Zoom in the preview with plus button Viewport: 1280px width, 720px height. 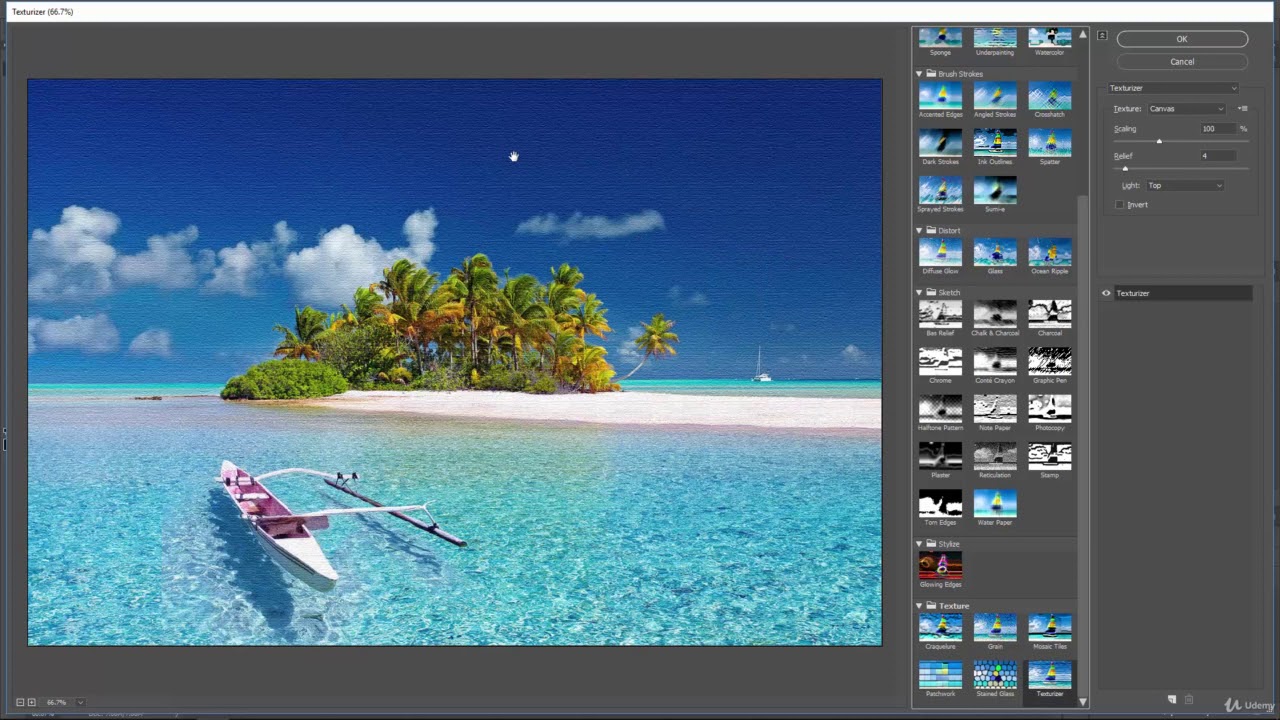click(31, 703)
